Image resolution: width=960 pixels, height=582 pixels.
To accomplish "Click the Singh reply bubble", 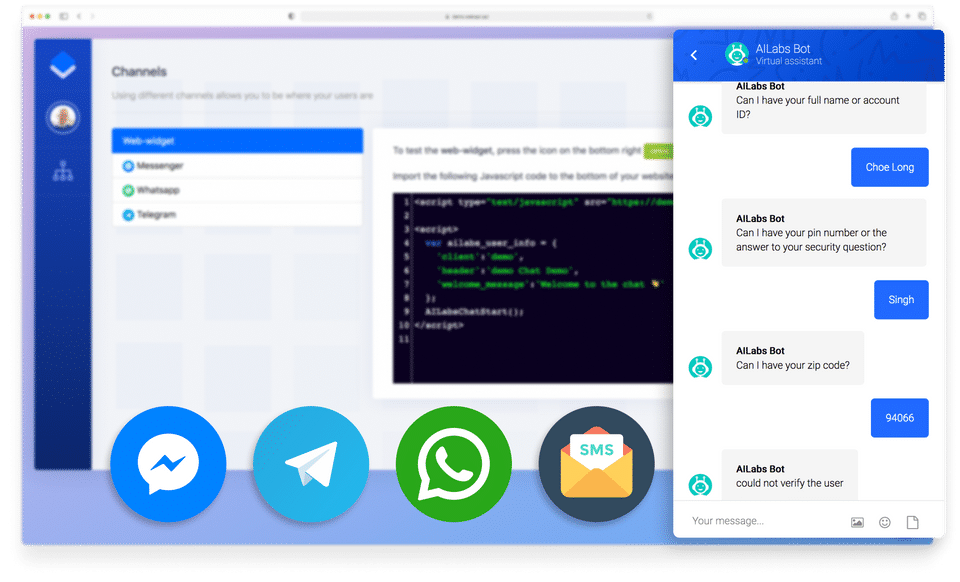I will [x=901, y=300].
